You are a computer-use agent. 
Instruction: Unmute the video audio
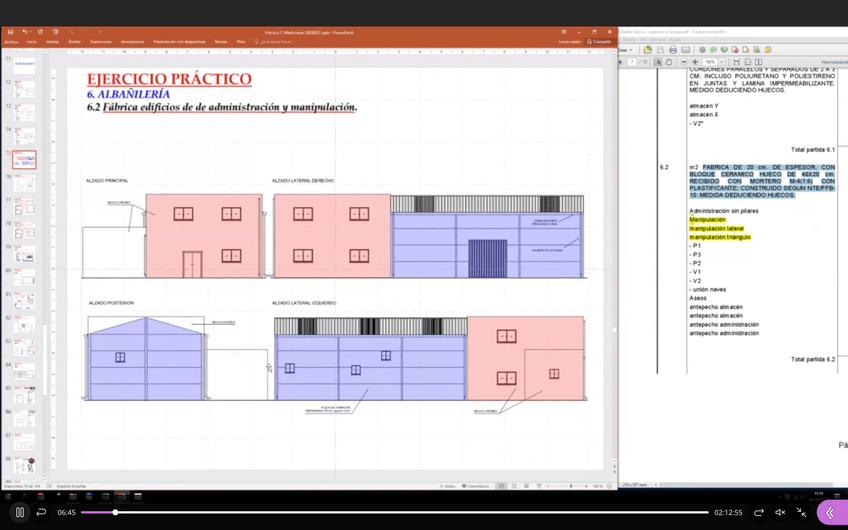780,512
